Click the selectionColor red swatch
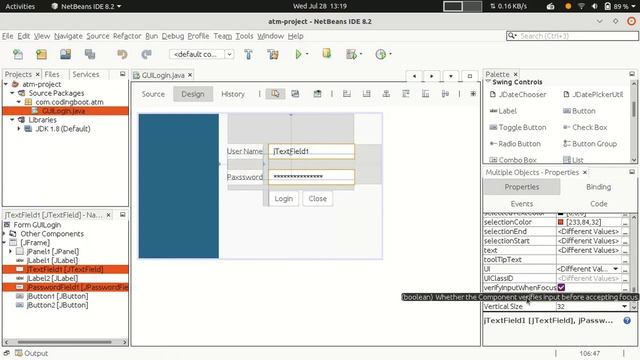640x360 pixels. pos(560,222)
